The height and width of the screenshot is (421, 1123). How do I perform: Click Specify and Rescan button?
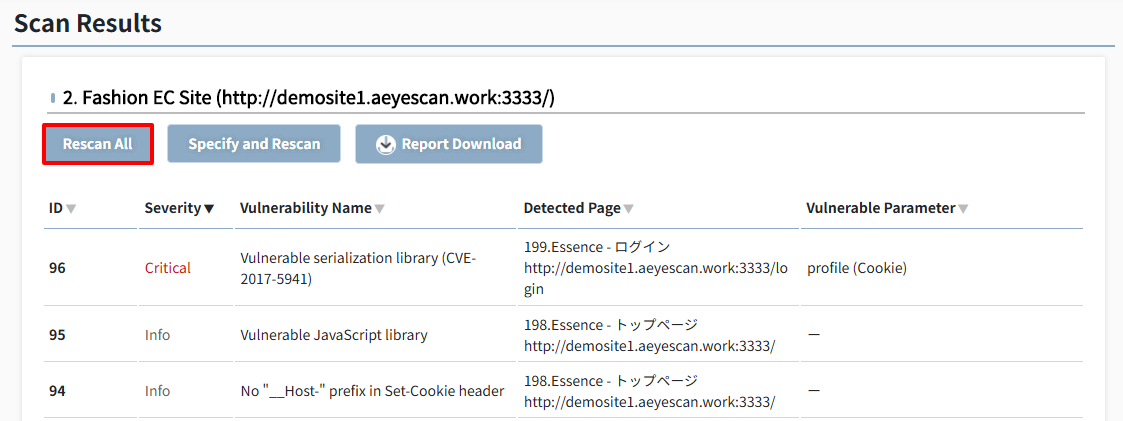254,144
